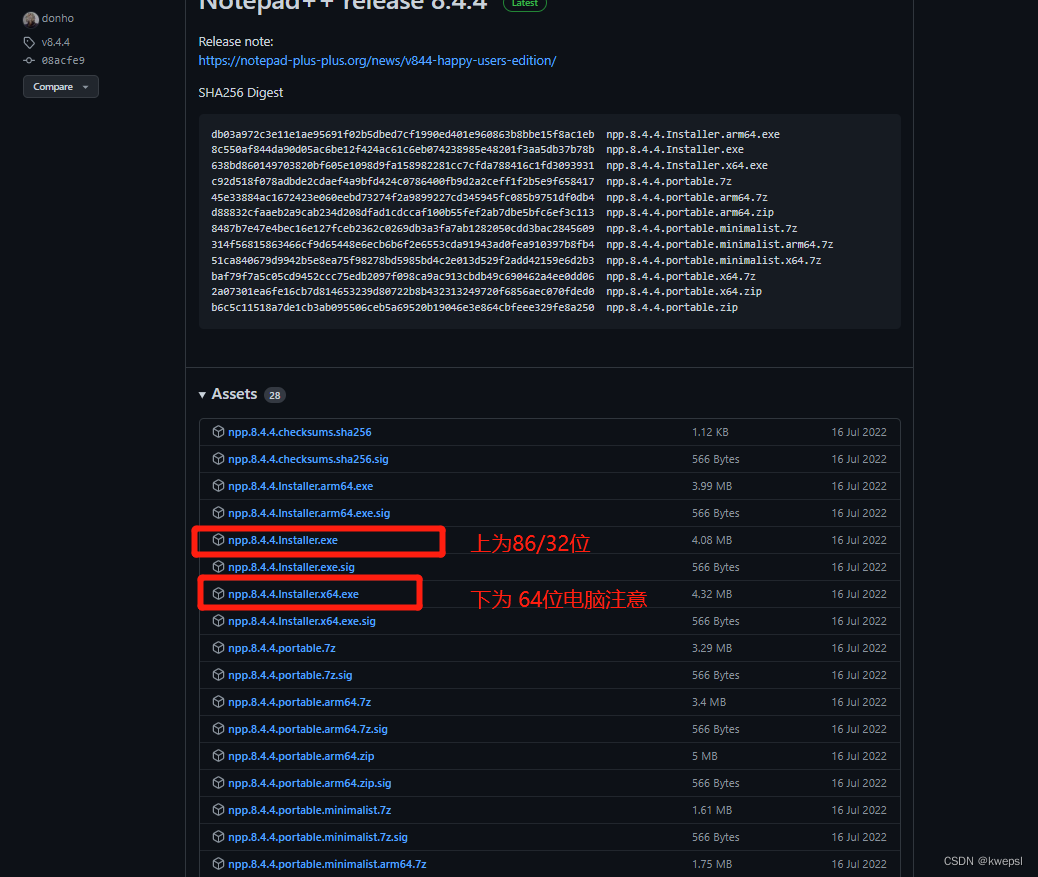The height and width of the screenshot is (877, 1038).
Task: Click the tag icon next to v8.4.4
Action: (29, 42)
